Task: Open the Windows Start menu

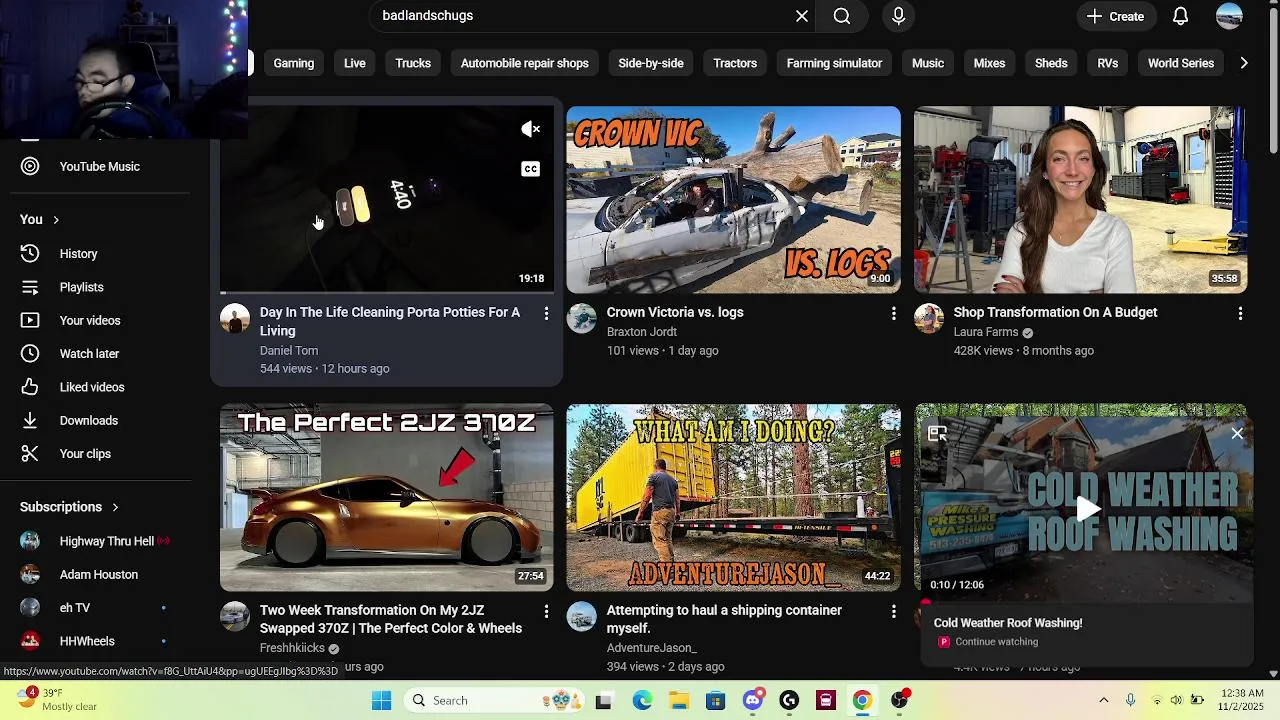Action: (x=381, y=701)
